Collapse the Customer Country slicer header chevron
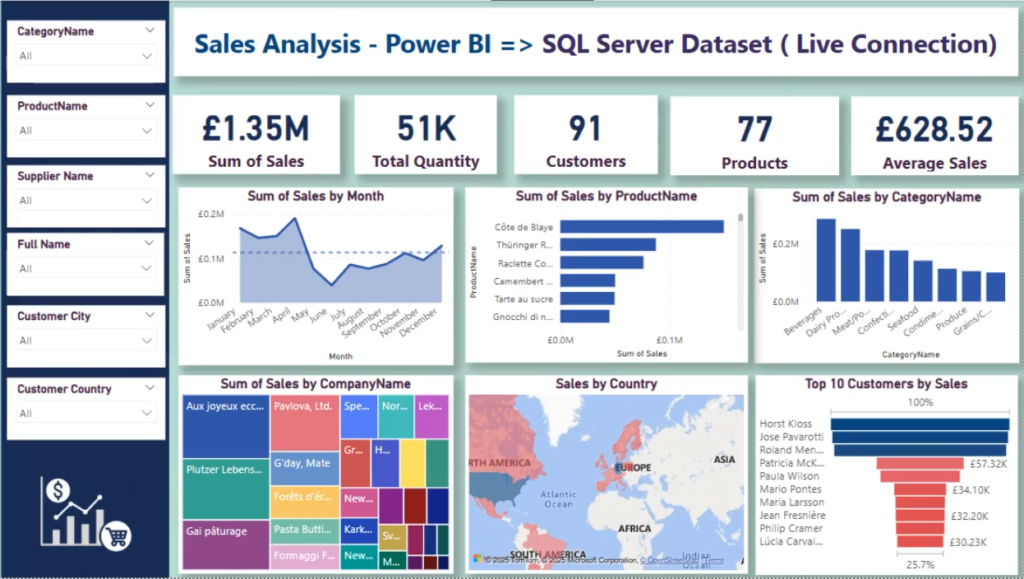Screen dimensions: 1024x579 [150, 388]
